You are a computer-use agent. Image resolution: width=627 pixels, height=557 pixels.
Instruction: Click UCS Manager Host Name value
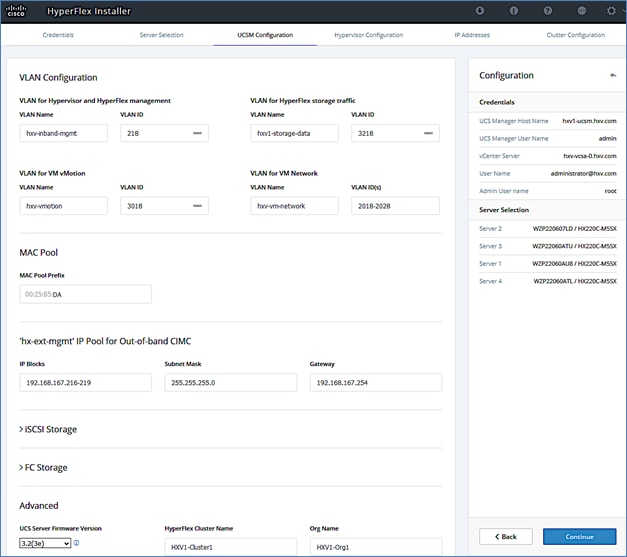(589, 121)
